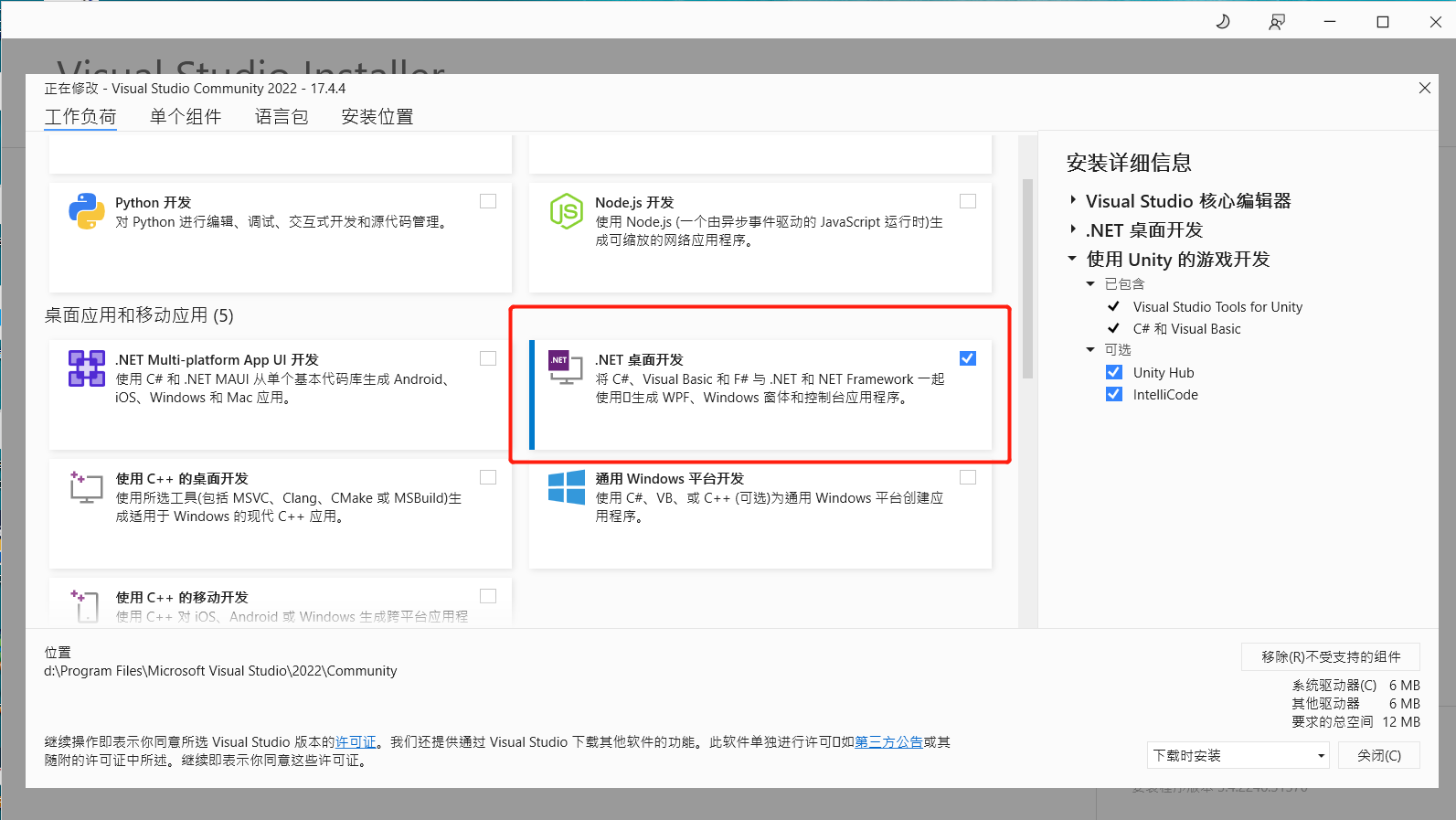Uncheck the Unity Hub optional component
This screenshot has width=1456, height=820.
[1114, 372]
